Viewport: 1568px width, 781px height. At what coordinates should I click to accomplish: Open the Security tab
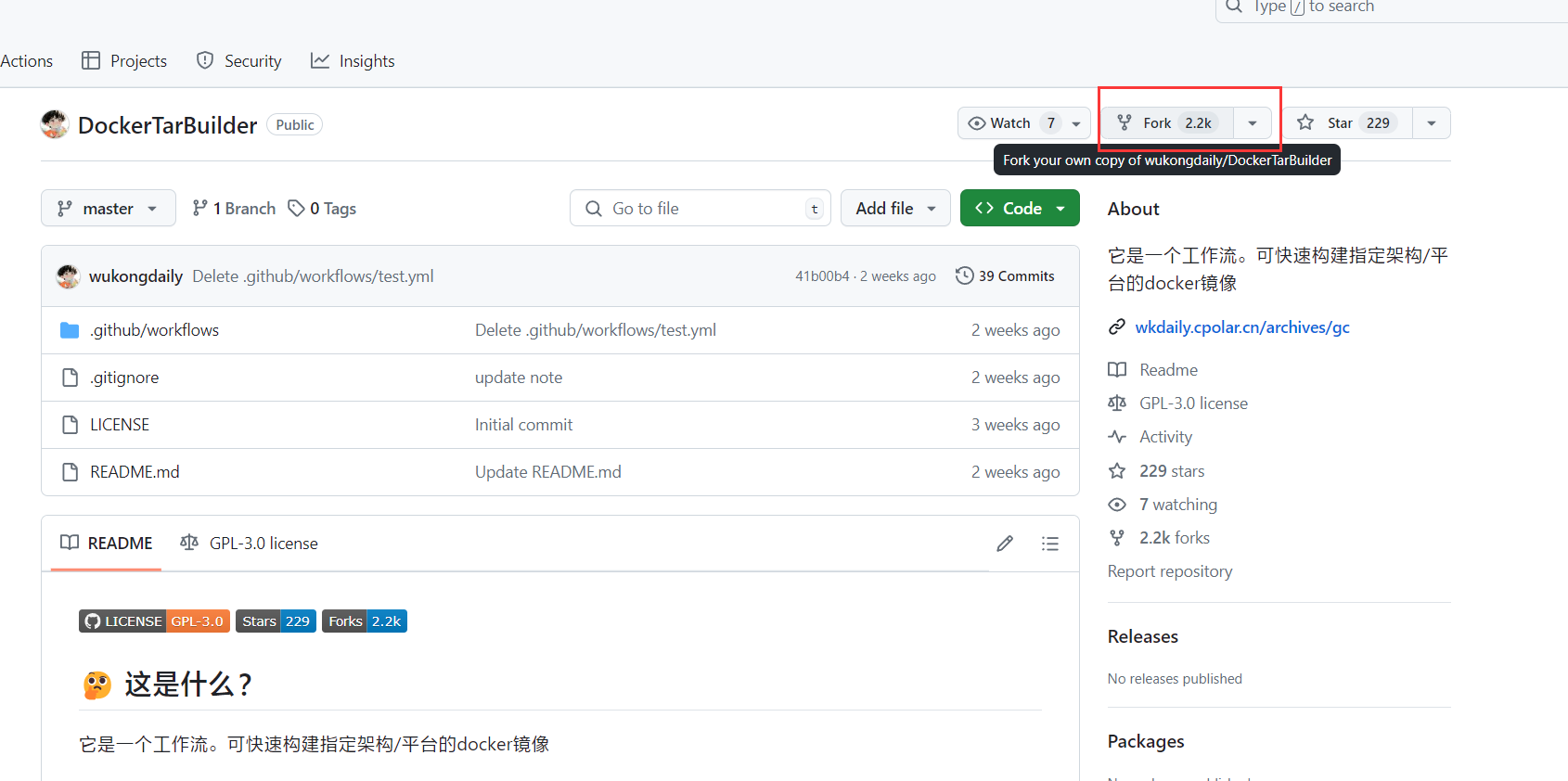click(x=239, y=61)
